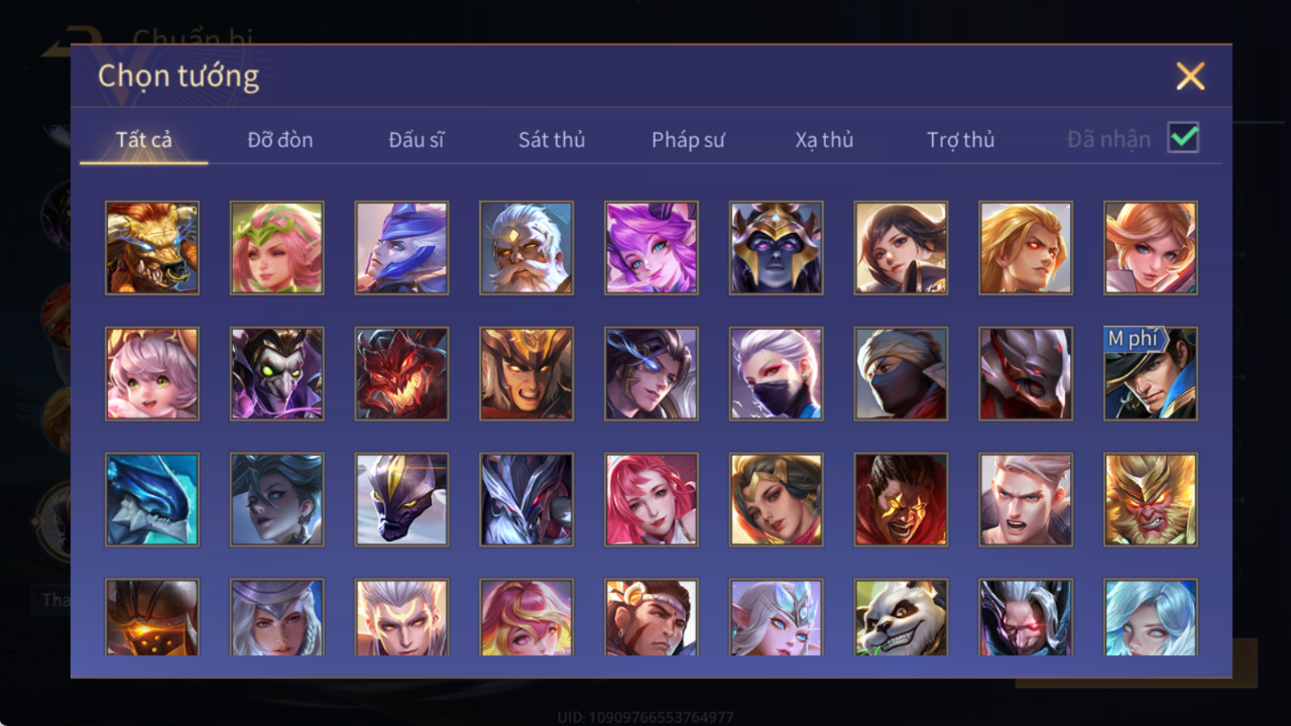Choose the pink-haired girl with green crown
Viewport: 1291px width, 726px height.
(277, 248)
